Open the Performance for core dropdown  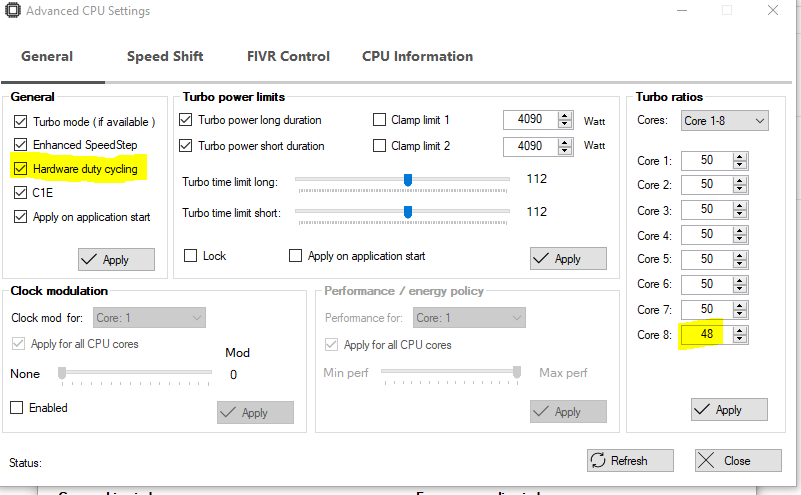(x=469, y=318)
